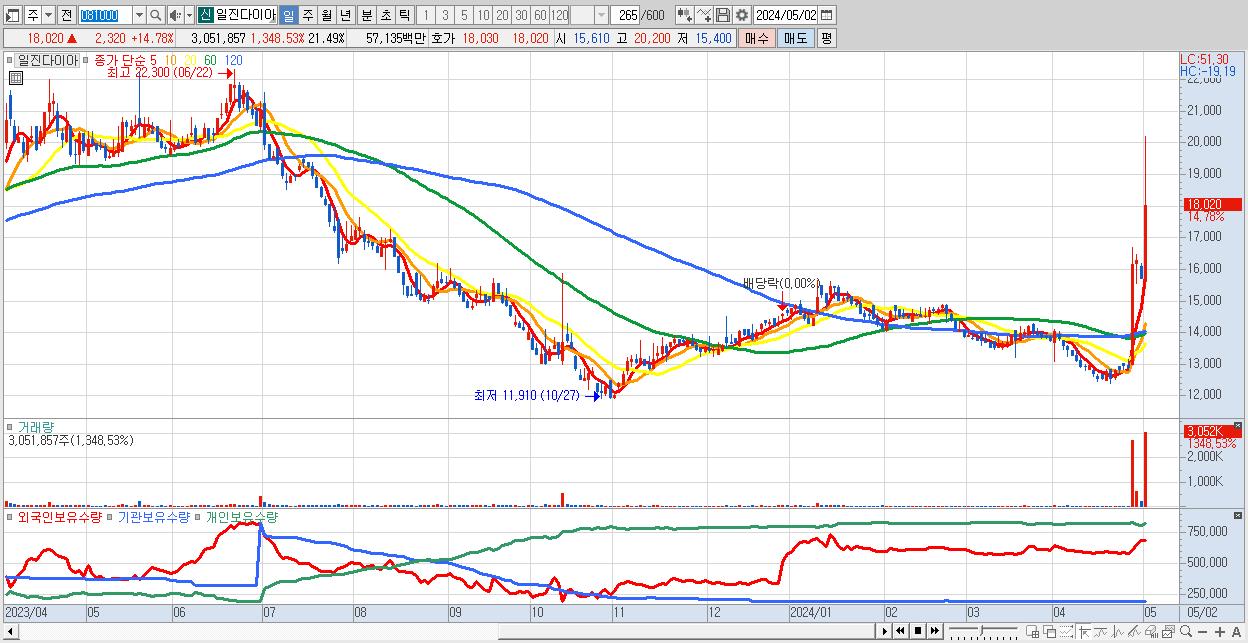Viewport: 1248px width, 643px height.
Task: Select the tick 틱 period tab
Action: pos(404,15)
